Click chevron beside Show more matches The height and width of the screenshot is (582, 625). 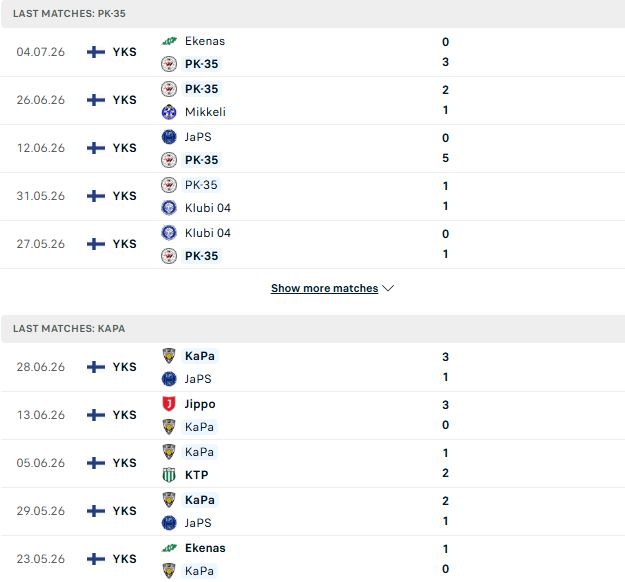tap(388, 288)
